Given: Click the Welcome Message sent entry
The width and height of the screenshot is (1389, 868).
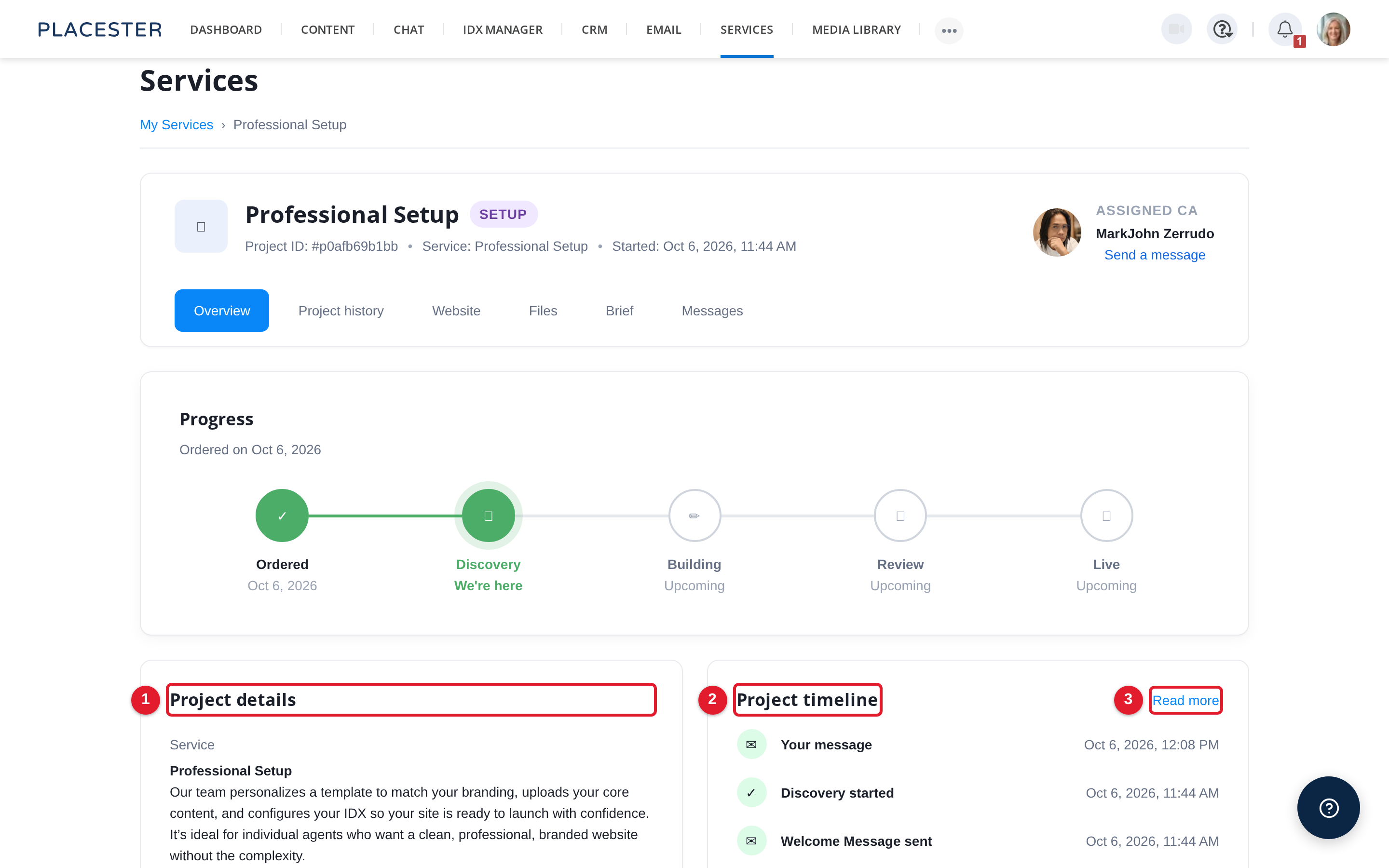Looking at the screenshot, I should [978, 841].
